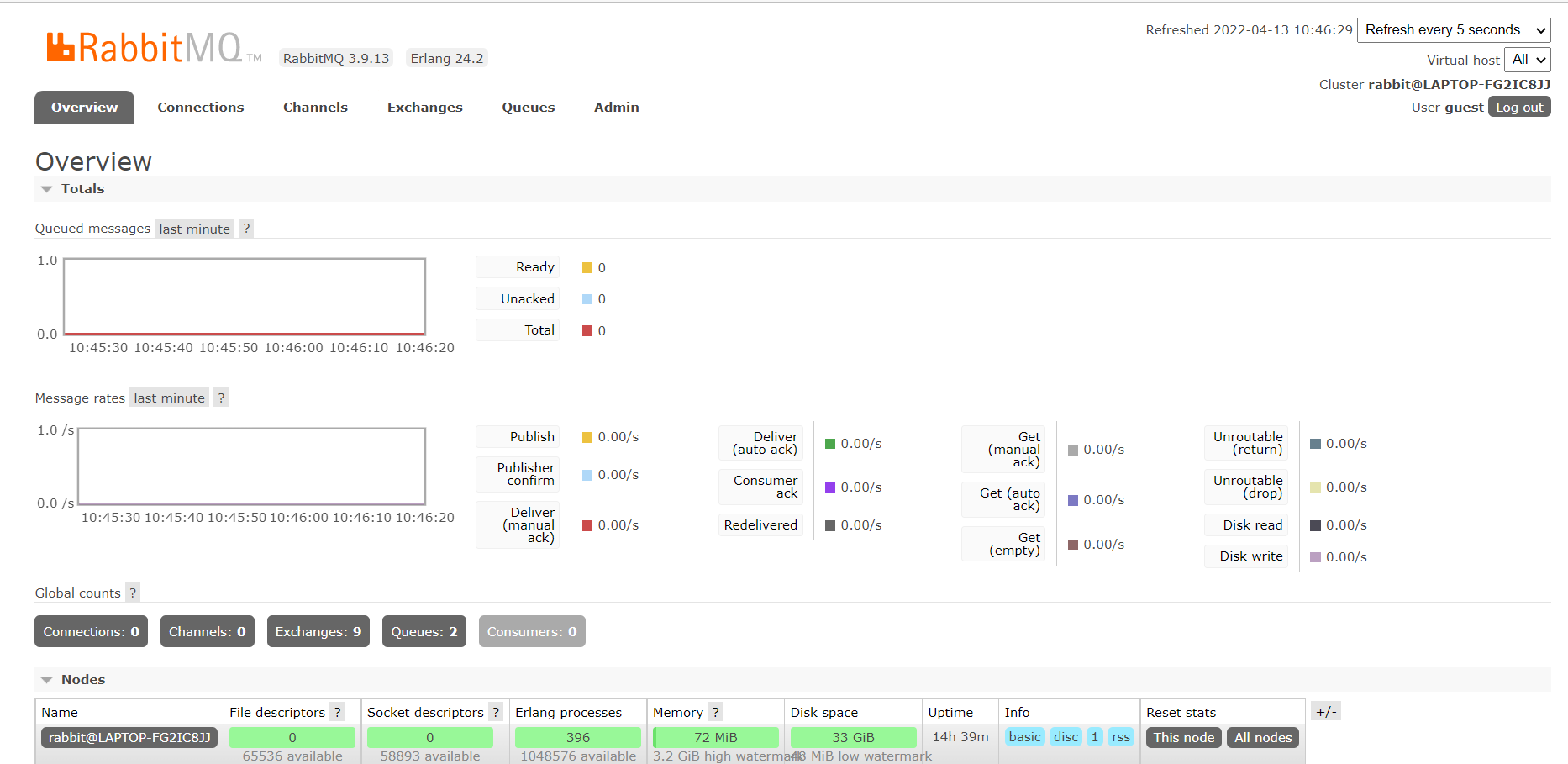Screen dimensions: 1568x764
Task: Click the Publish rate label
Action: pos(518,437)
